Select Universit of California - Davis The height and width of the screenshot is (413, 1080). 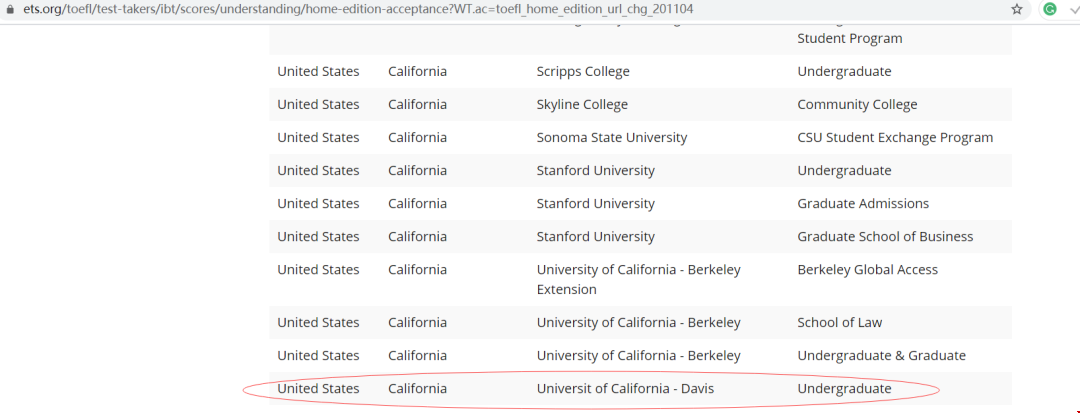pyautogui.click(x=625, y=389)
